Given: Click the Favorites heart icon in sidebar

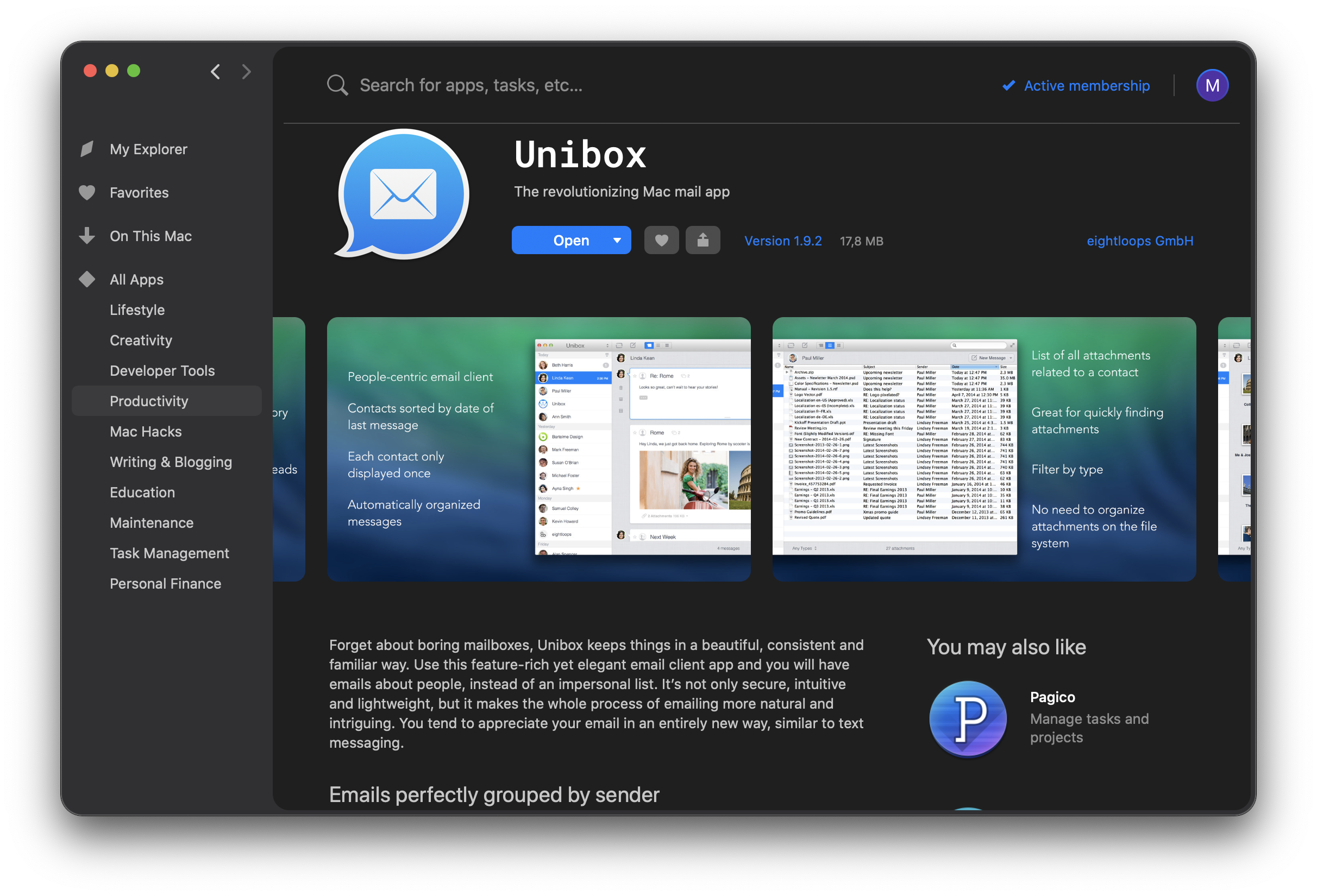Looking at the screenshot, I should point(87,193).
